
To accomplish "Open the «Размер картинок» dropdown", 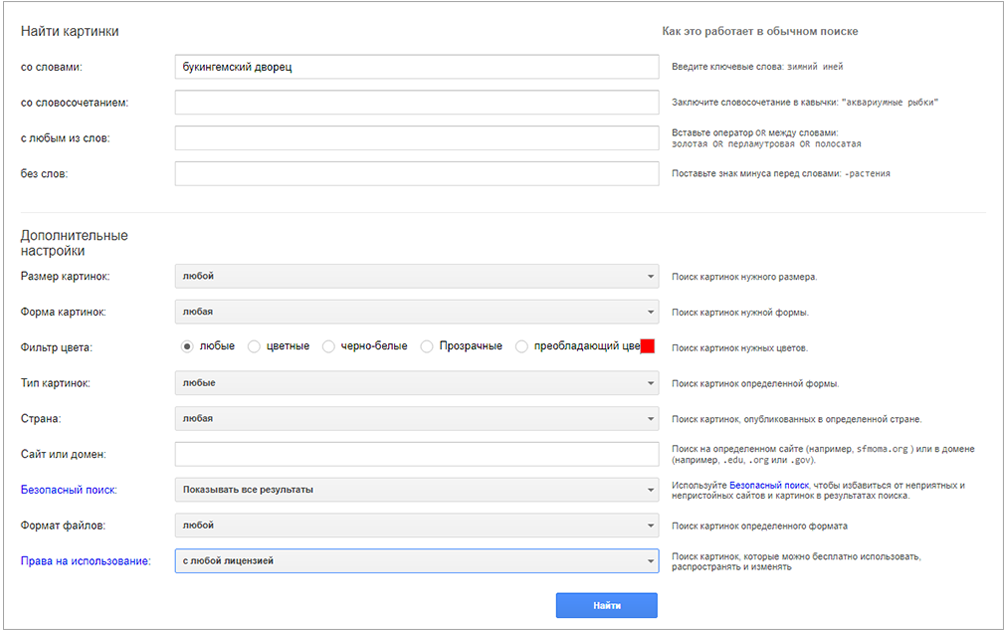I will (x=416, y=276).
